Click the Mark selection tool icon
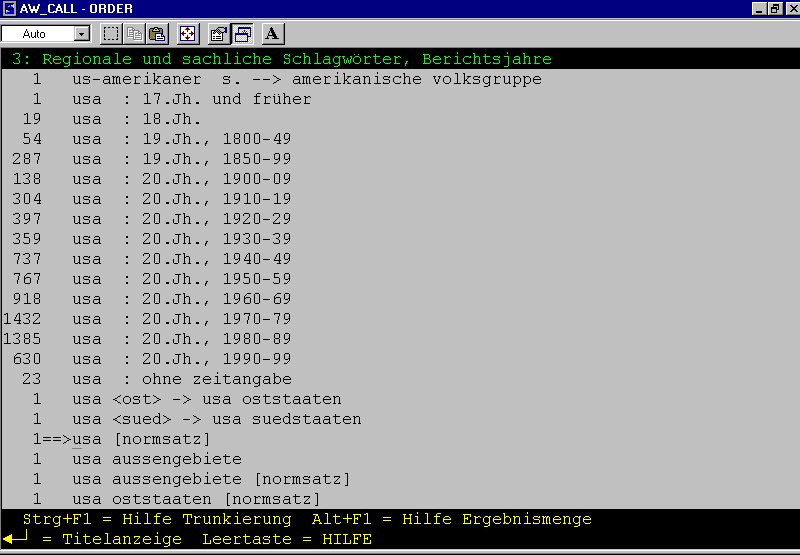Image resolution: width=800 pixels, height=555 pixels. coord(111,34)
